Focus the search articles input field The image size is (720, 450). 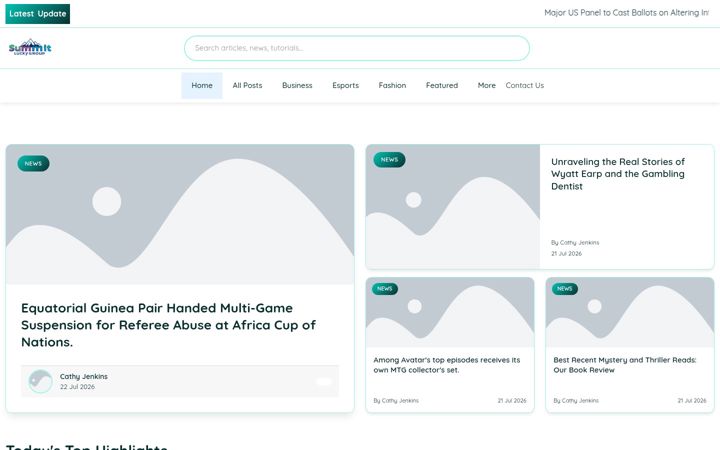[357, 48]
